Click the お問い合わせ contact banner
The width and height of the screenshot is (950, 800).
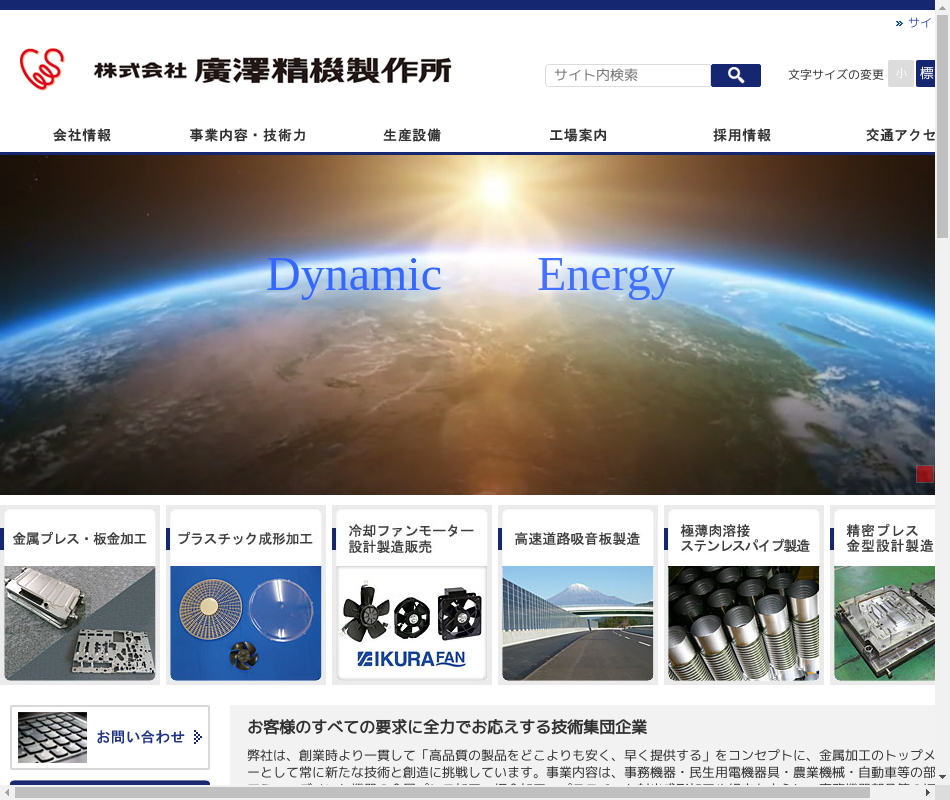click(x=110, y=737)
